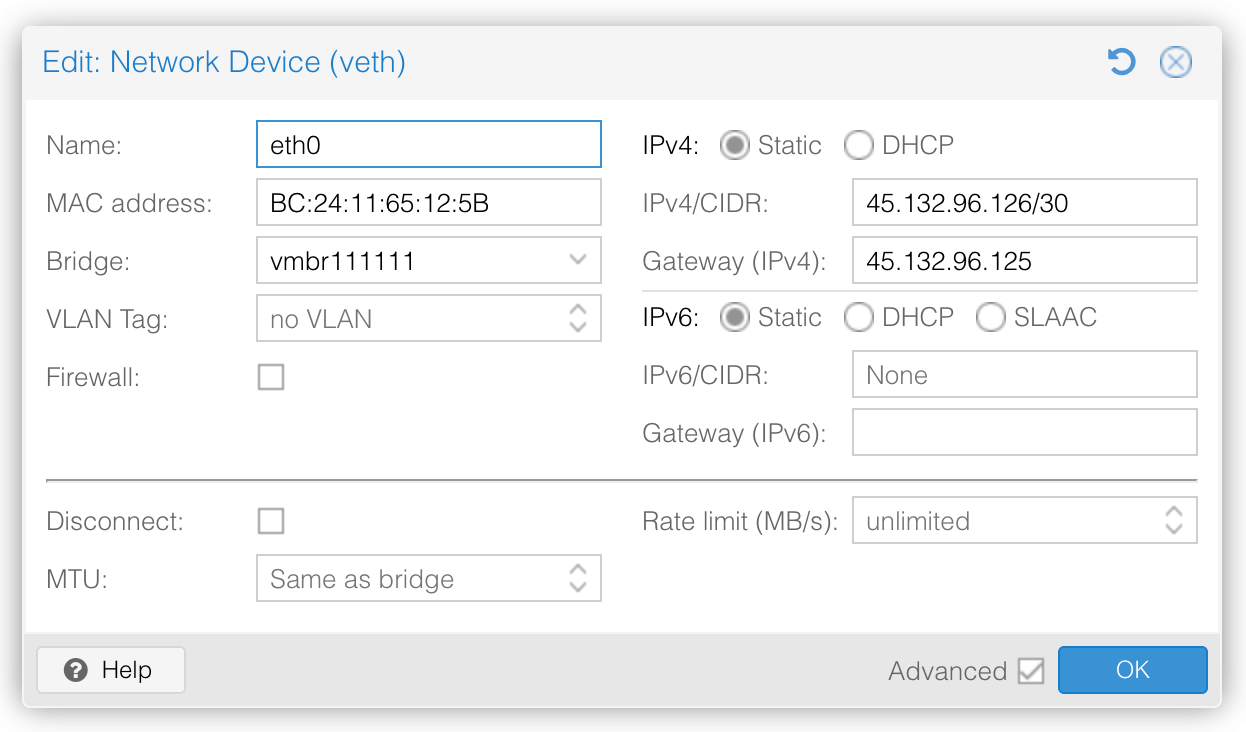Toggle the Advanced checkbox
Screen dimensions: 1246x732
[1031, 671]
